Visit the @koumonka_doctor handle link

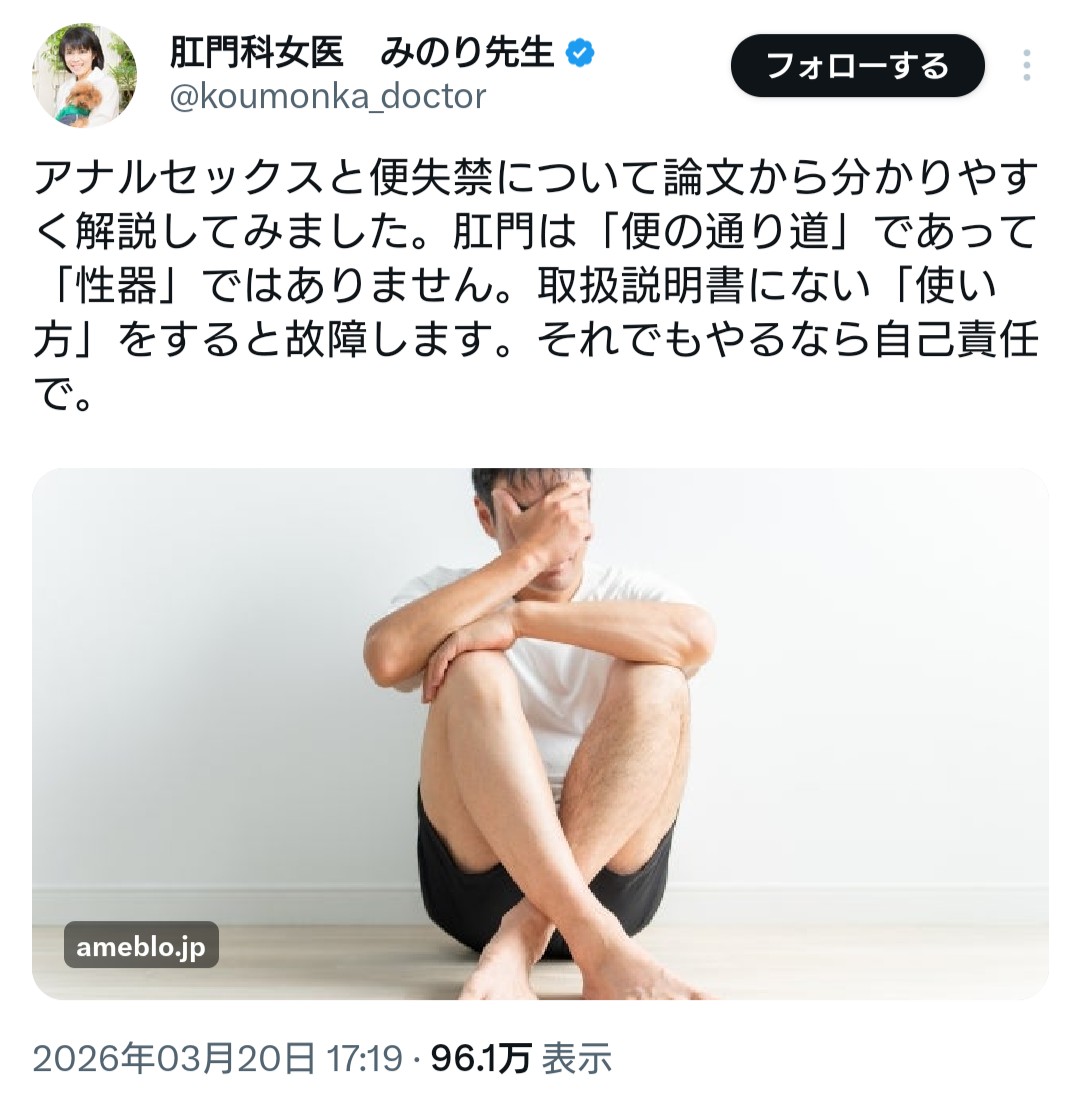point(328,96)
